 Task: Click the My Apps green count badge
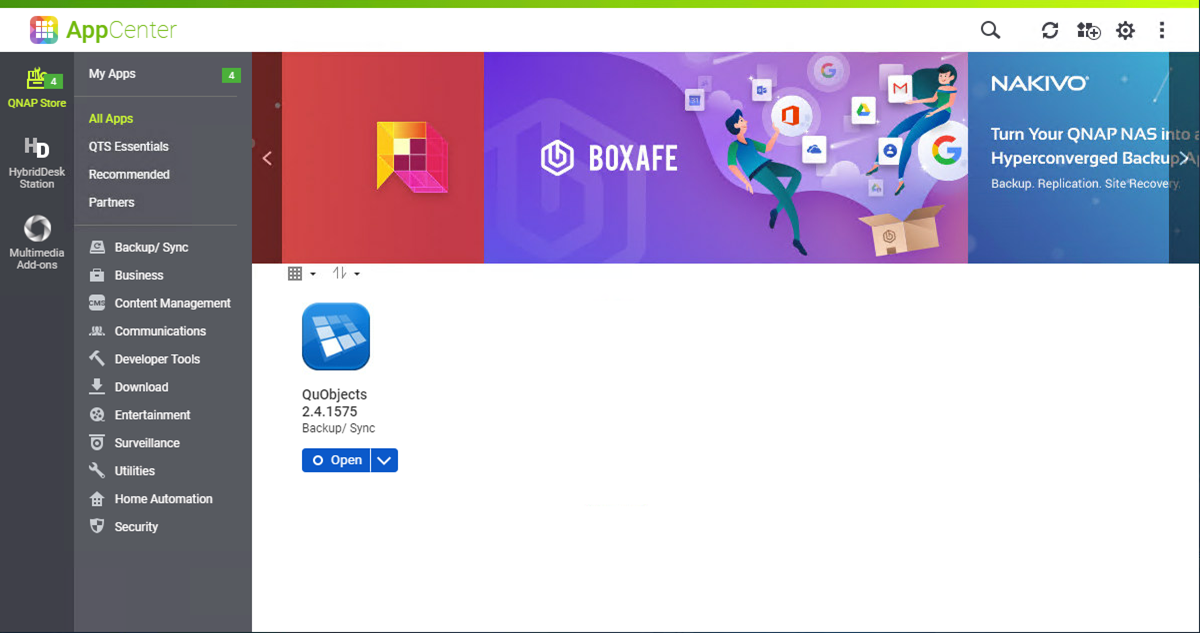tap(231, 75)
